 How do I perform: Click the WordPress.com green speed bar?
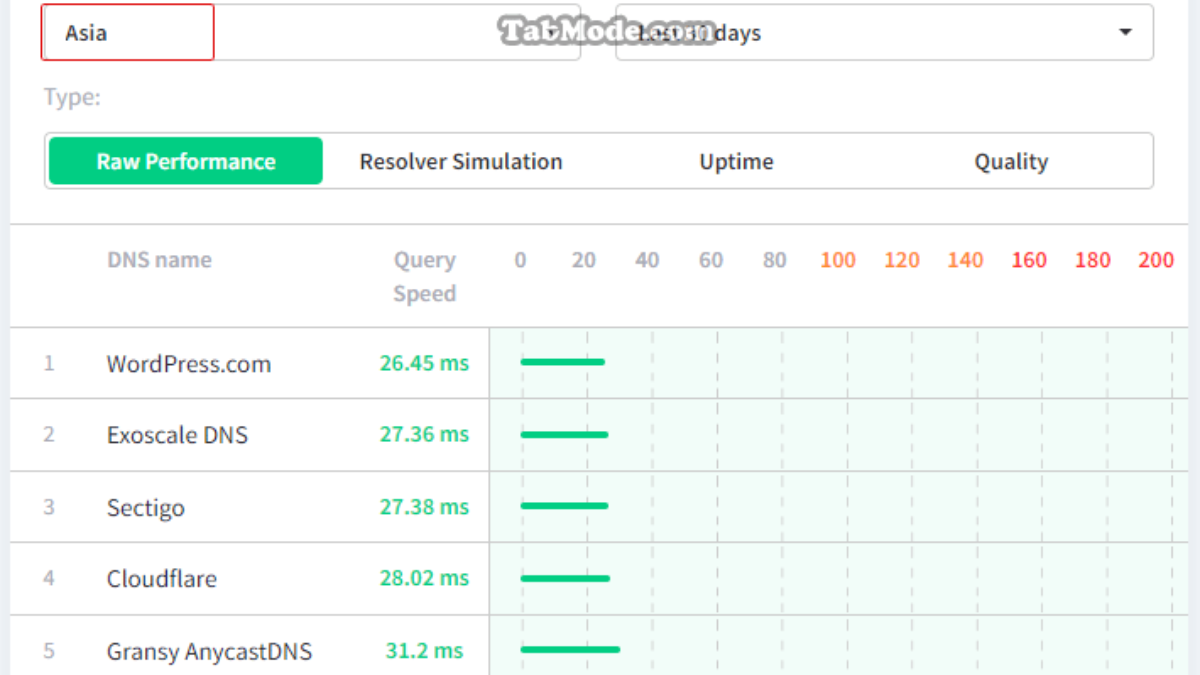click(x=562, y=362)
